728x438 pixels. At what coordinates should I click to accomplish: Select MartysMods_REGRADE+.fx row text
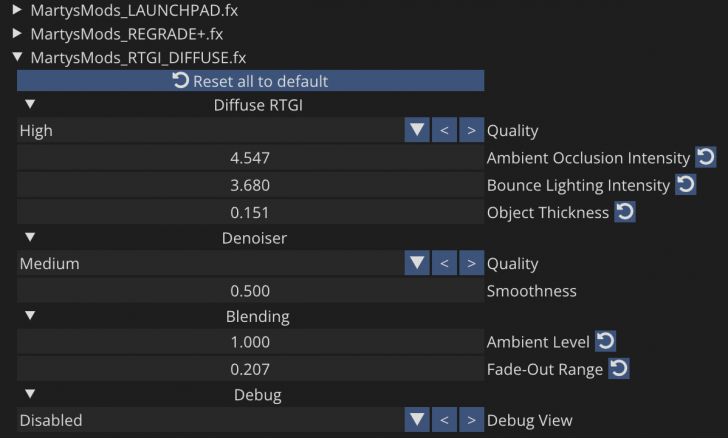(x=127, y=34)
